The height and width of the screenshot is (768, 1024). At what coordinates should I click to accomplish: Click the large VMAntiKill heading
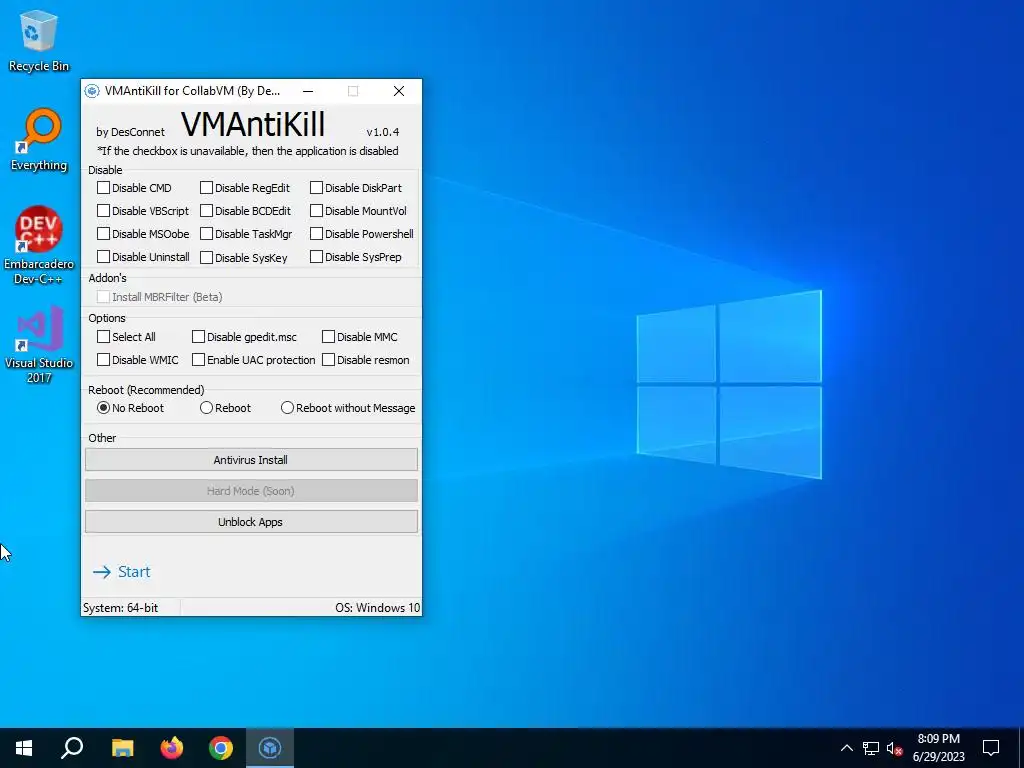coord(253,124)
